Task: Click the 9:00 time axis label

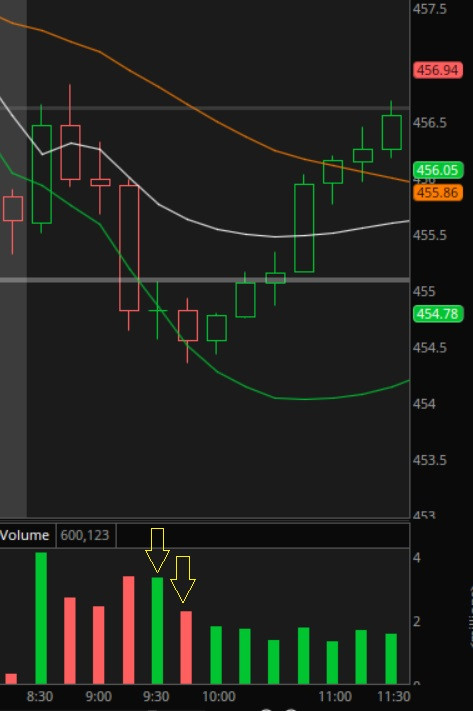Action: (98, 696)
